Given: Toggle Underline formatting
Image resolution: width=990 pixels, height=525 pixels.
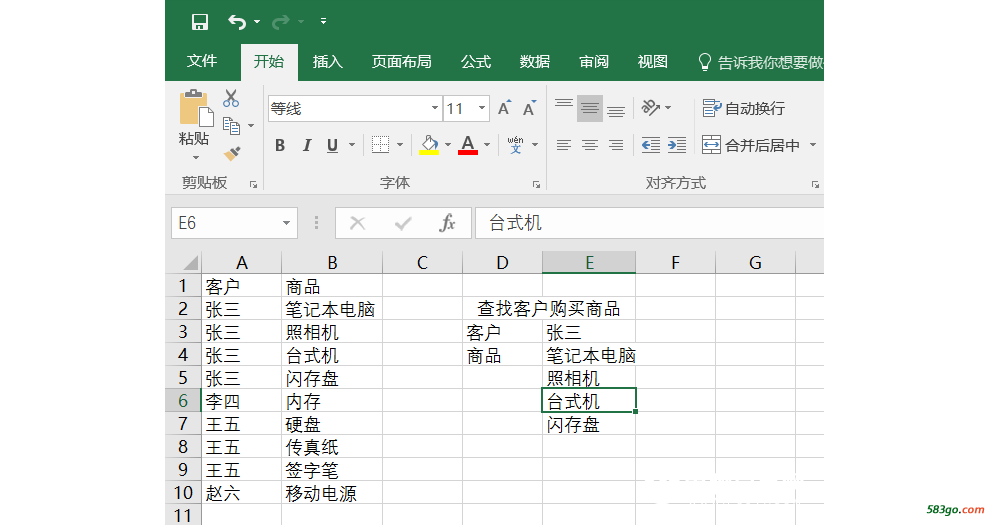Looking at the screenshot, I should 332,146.
